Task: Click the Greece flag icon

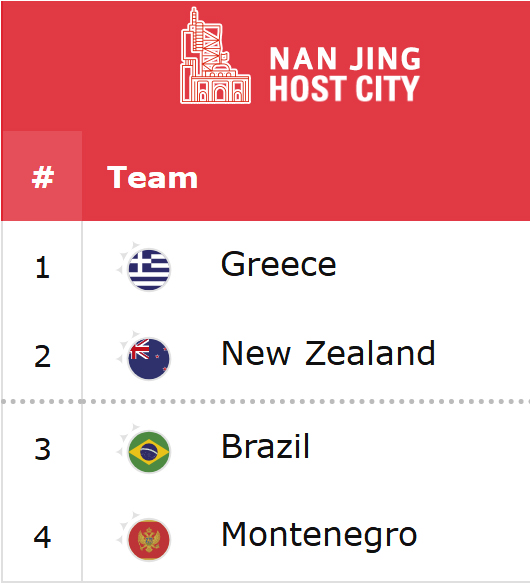Action: 149,269
